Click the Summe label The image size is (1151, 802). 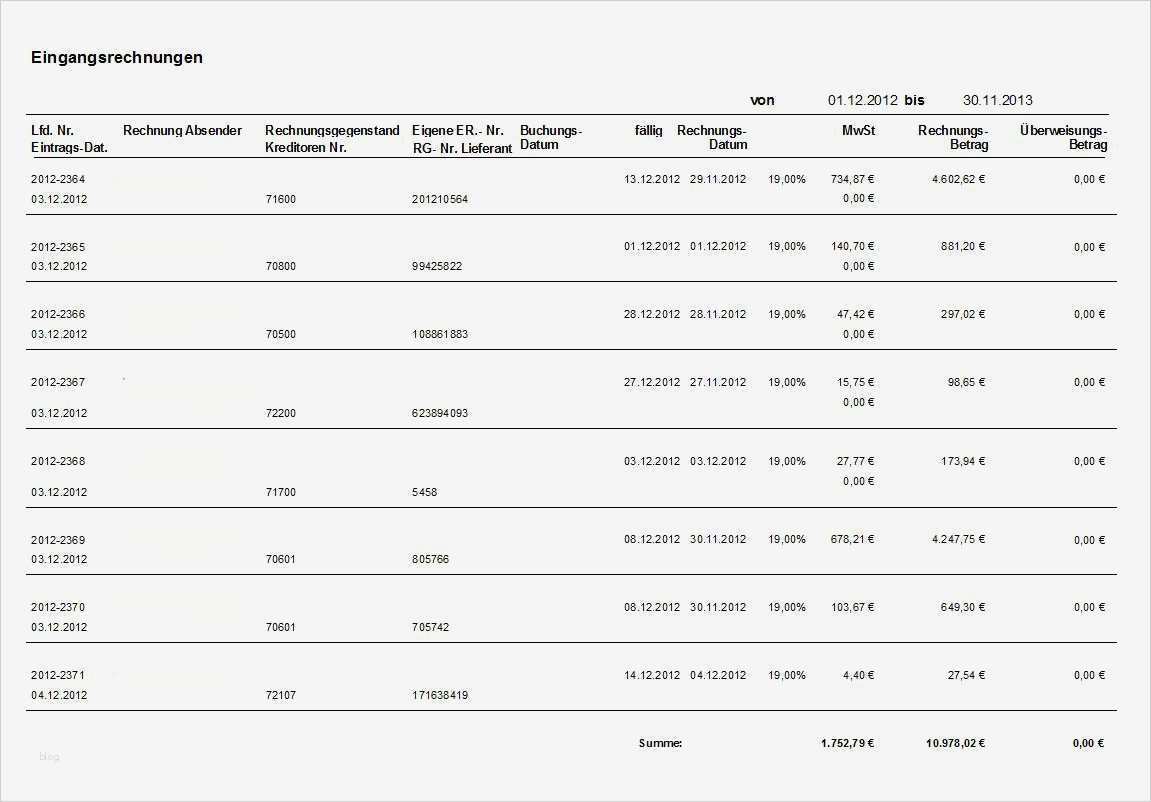660,743
